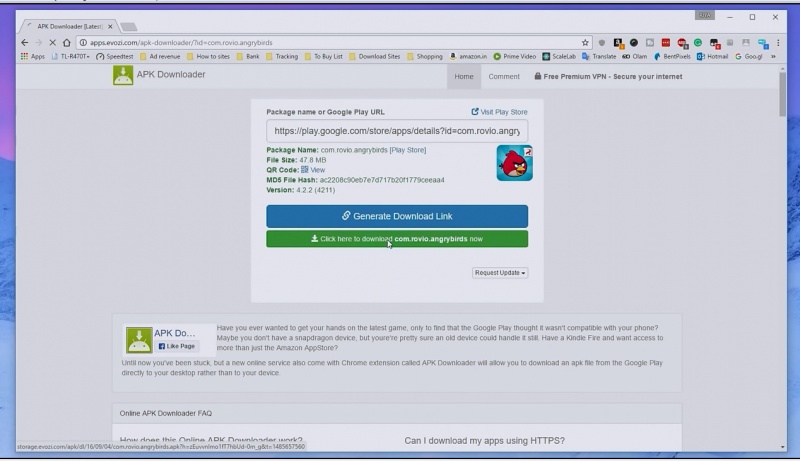
Task: Follow the Visit Play Store link
Action: pyautogui.click(x=499, y=112)
